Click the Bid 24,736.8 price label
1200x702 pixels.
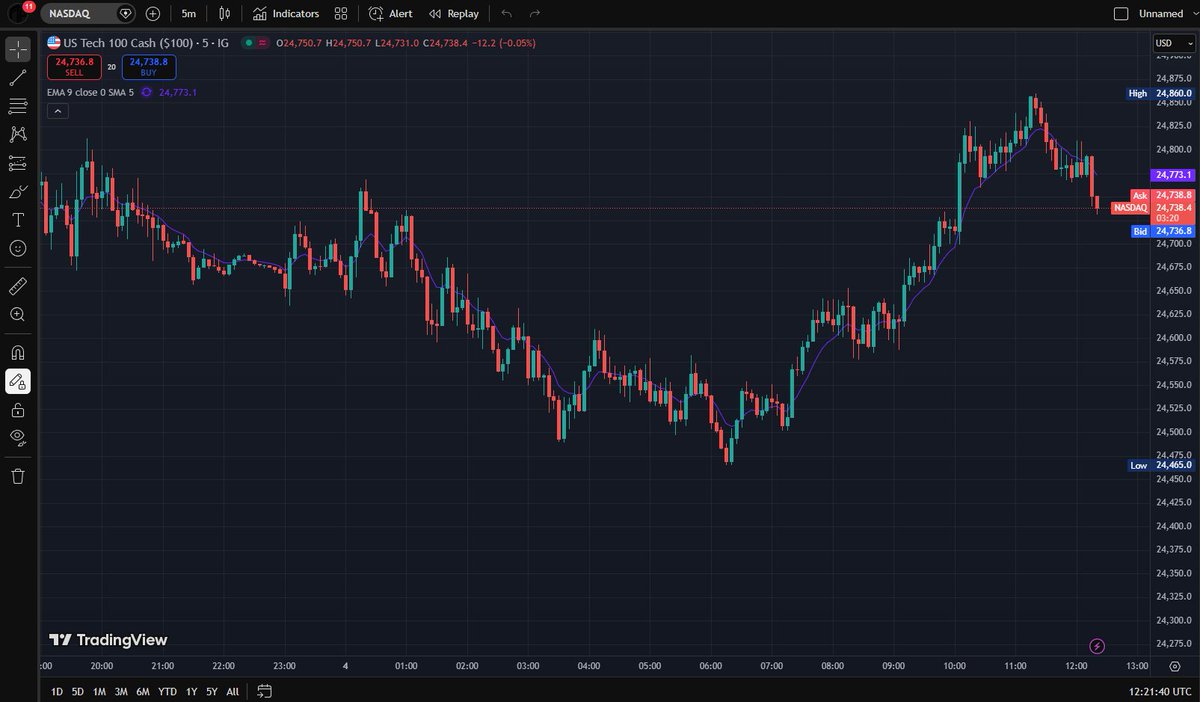pos(1161,230)
